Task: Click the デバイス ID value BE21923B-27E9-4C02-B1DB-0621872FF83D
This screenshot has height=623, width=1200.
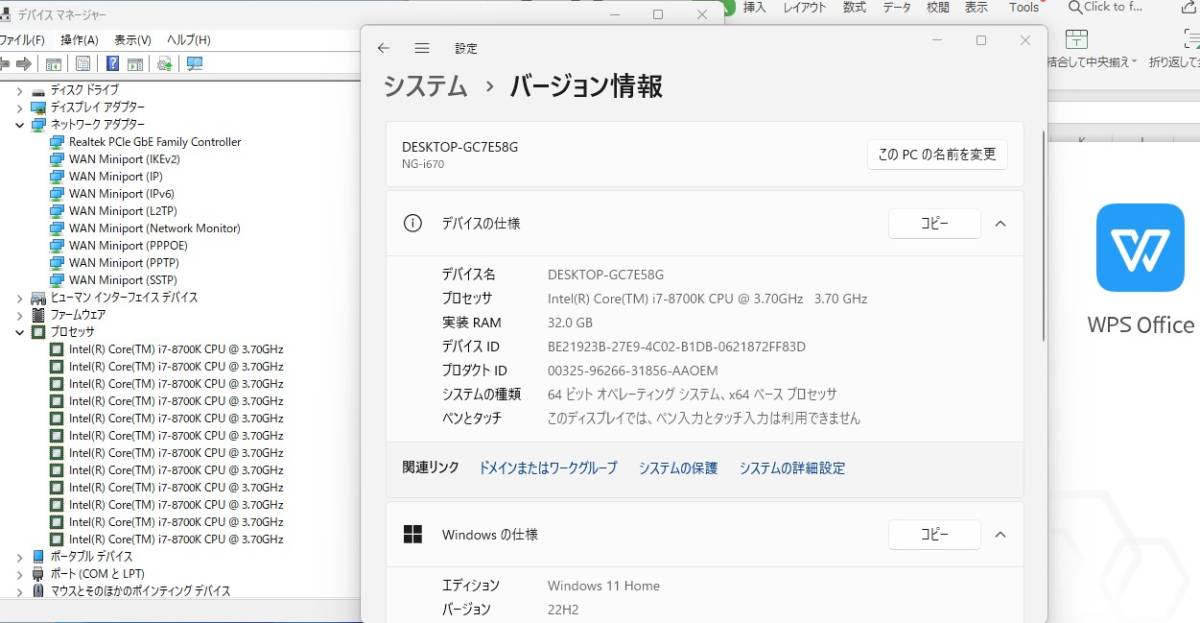Action: click(x=677, y=347)
